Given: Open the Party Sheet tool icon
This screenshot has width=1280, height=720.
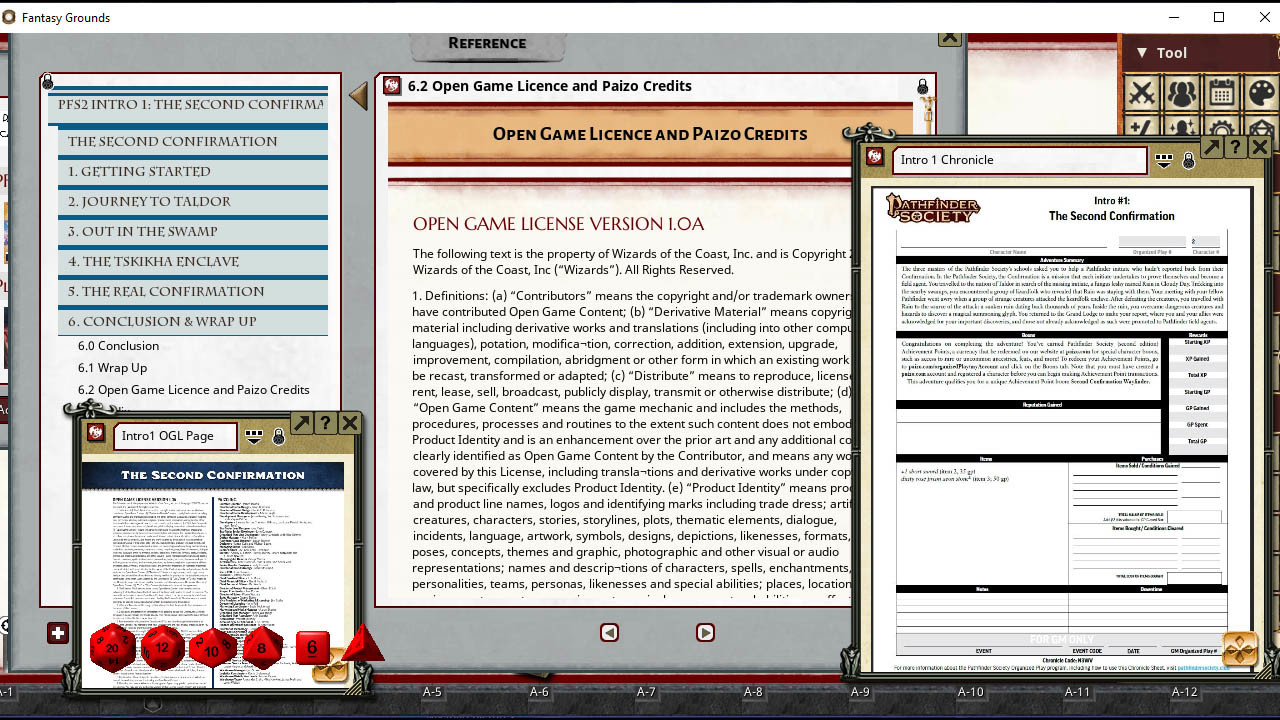Looking at the screenshot, I should click(x=1183, y=94).
